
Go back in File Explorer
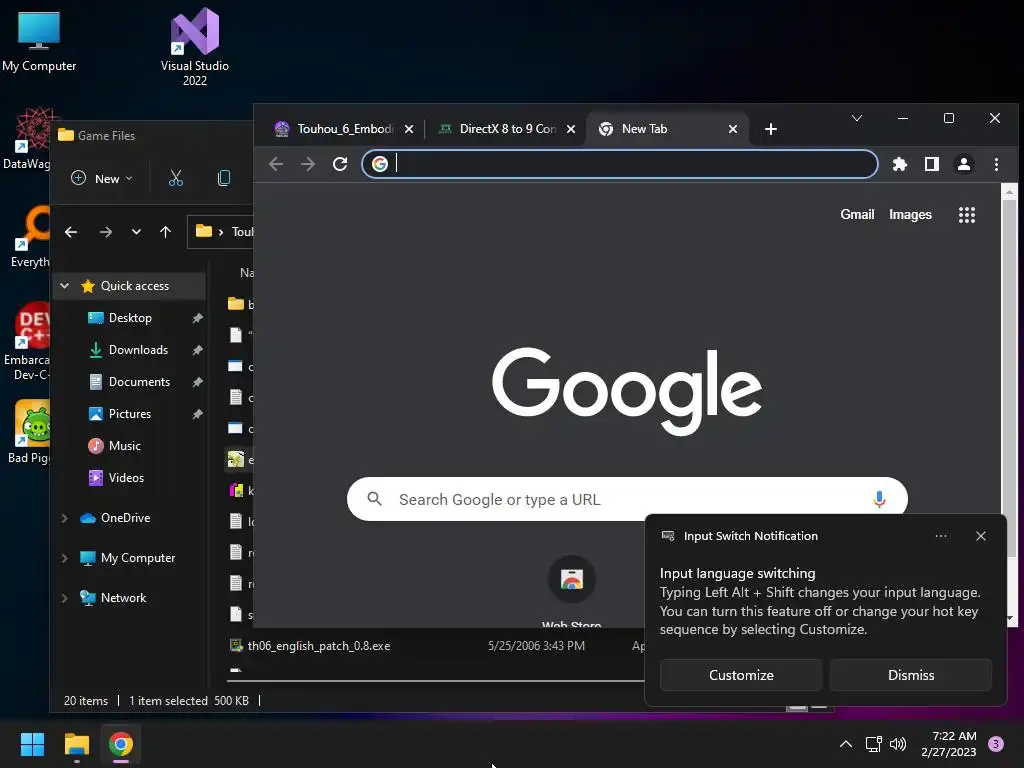(x=71, y=232)
